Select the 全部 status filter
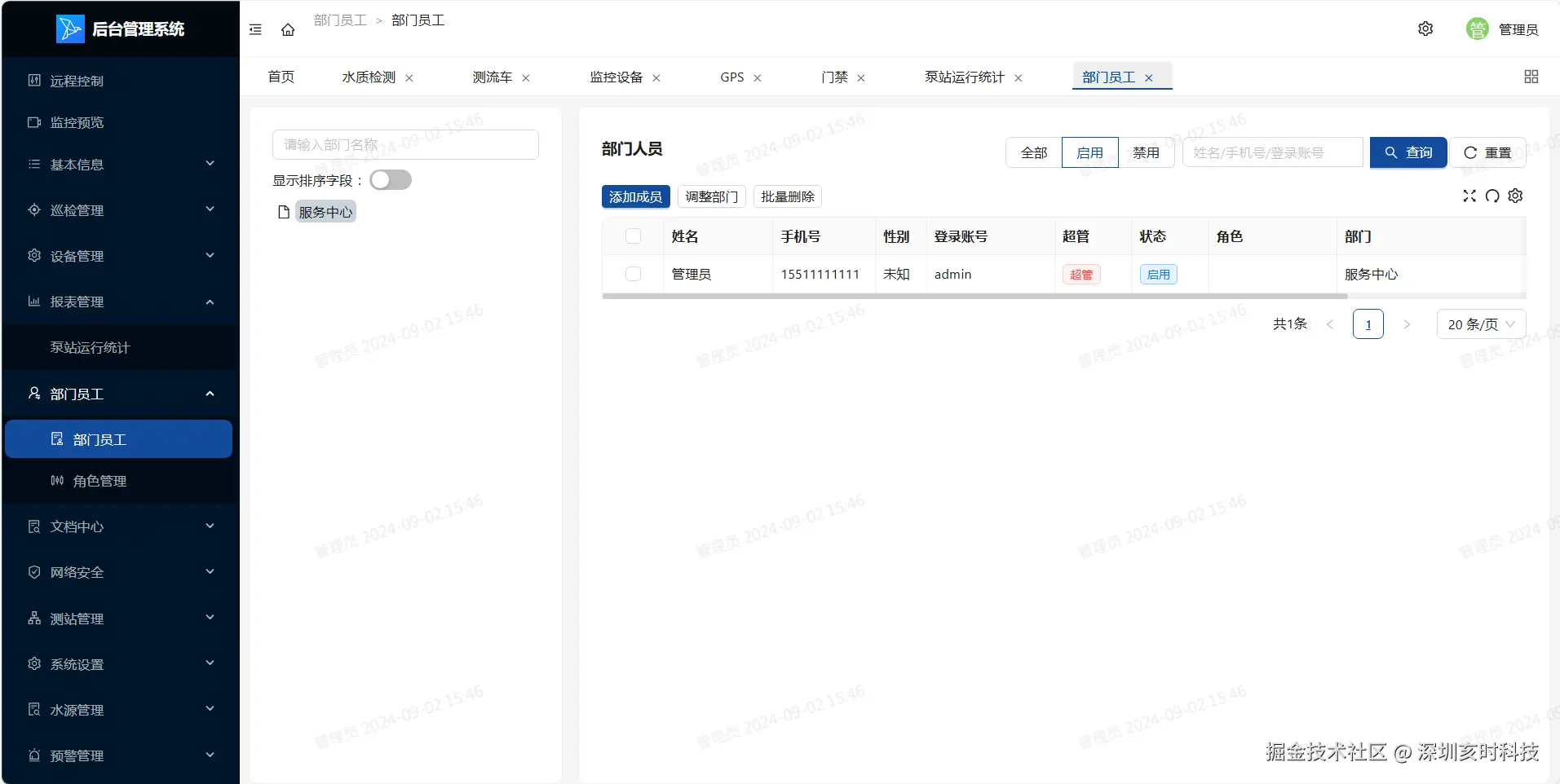 (x=1034, y=152)
